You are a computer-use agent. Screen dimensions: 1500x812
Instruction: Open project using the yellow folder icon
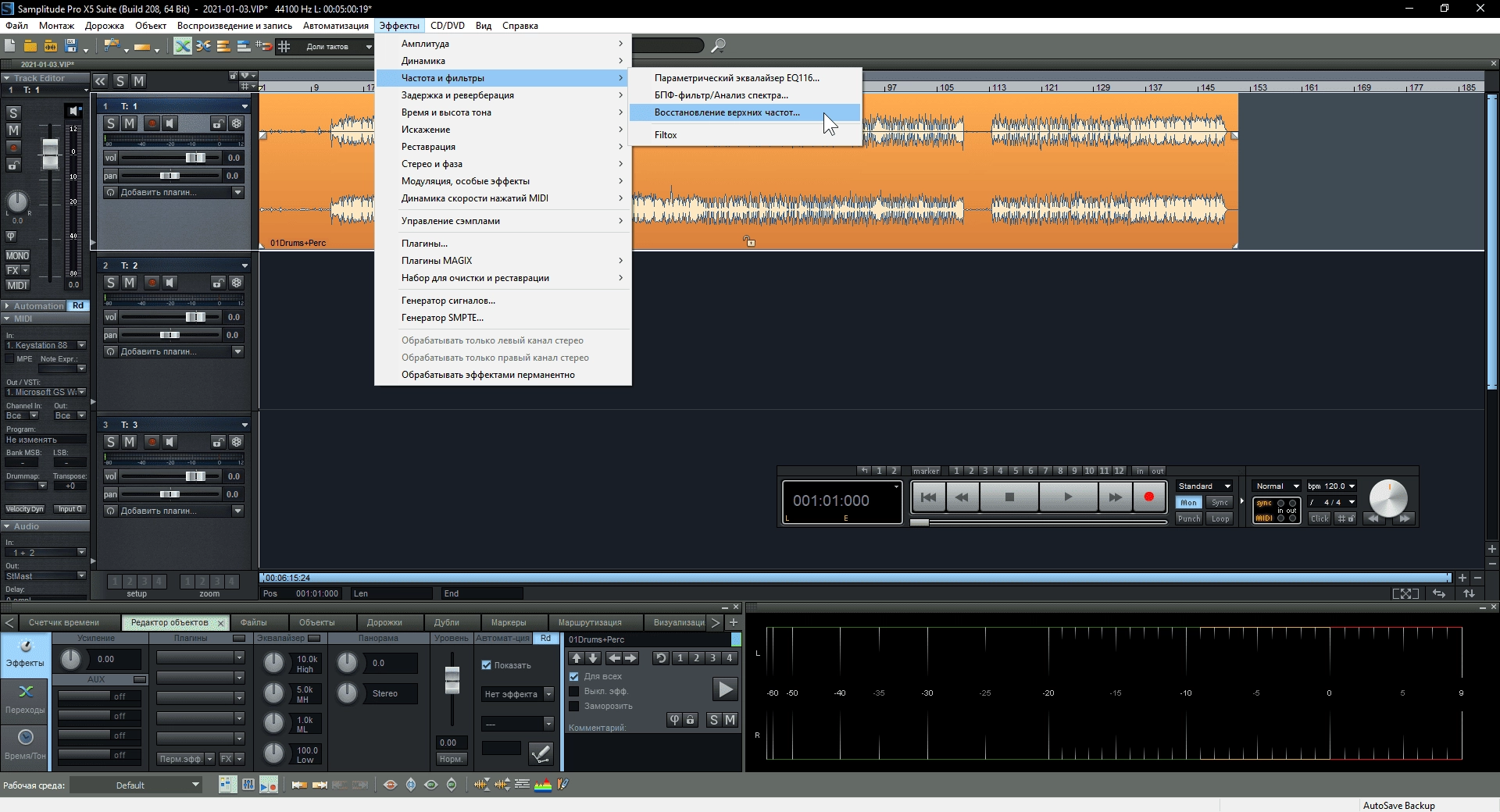point(30,46)
